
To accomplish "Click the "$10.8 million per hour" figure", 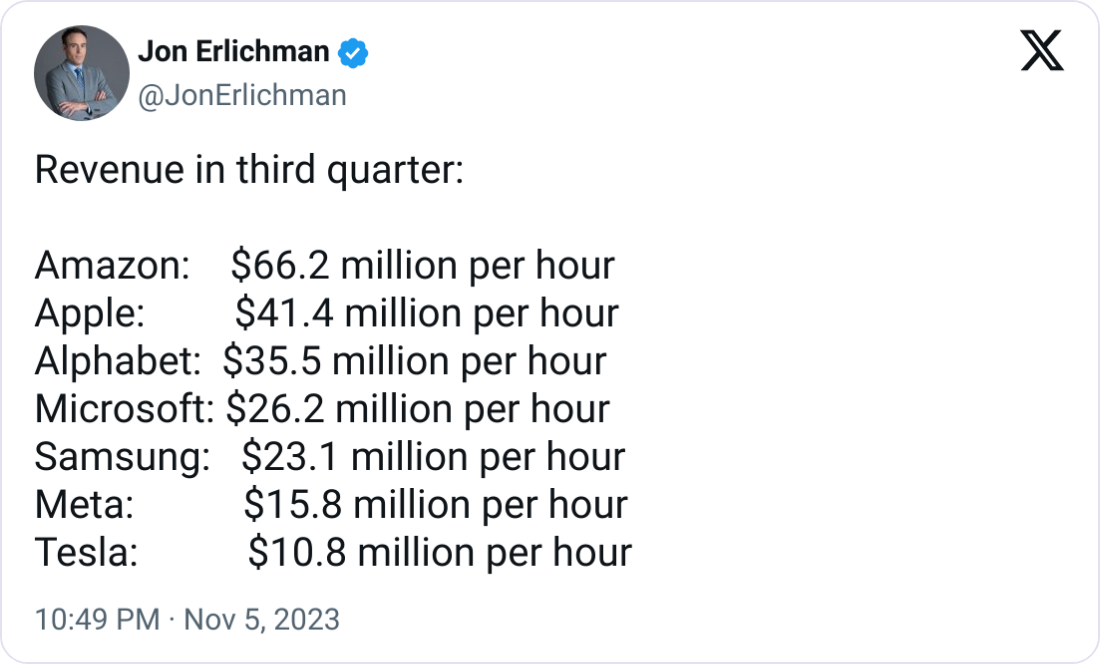I will (x=440, y=552).
